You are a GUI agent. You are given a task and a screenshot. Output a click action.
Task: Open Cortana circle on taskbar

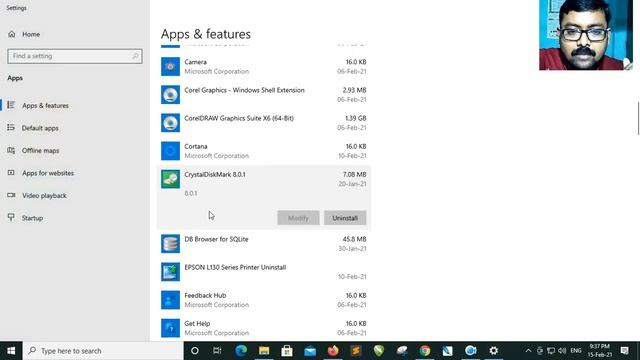pos(195,351)
